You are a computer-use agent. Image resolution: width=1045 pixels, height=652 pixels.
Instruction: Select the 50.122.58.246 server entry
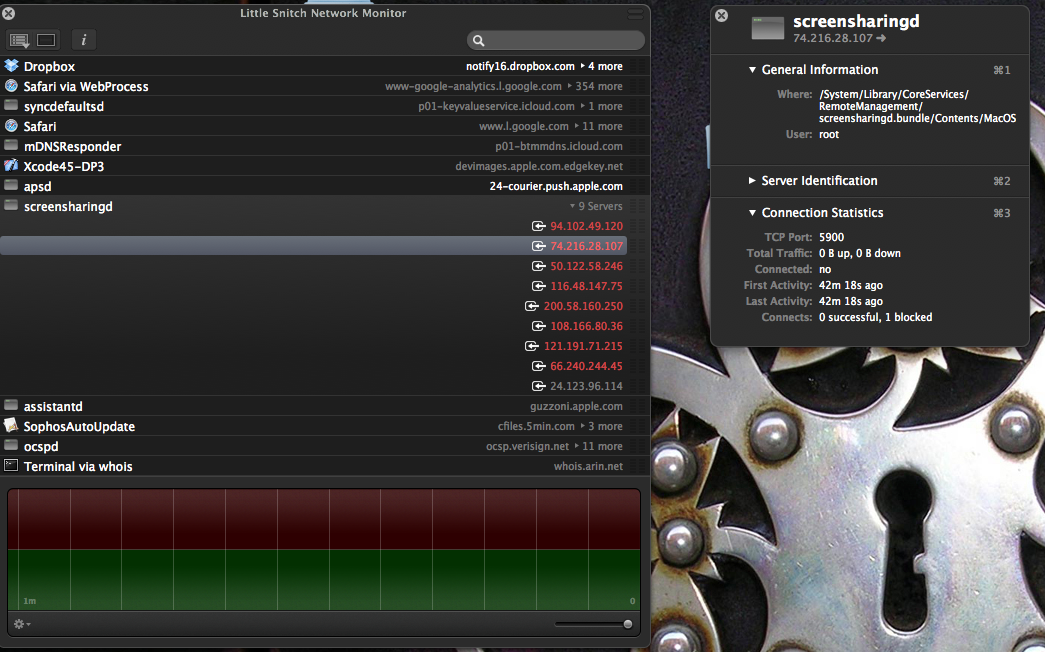pos(586,266)
